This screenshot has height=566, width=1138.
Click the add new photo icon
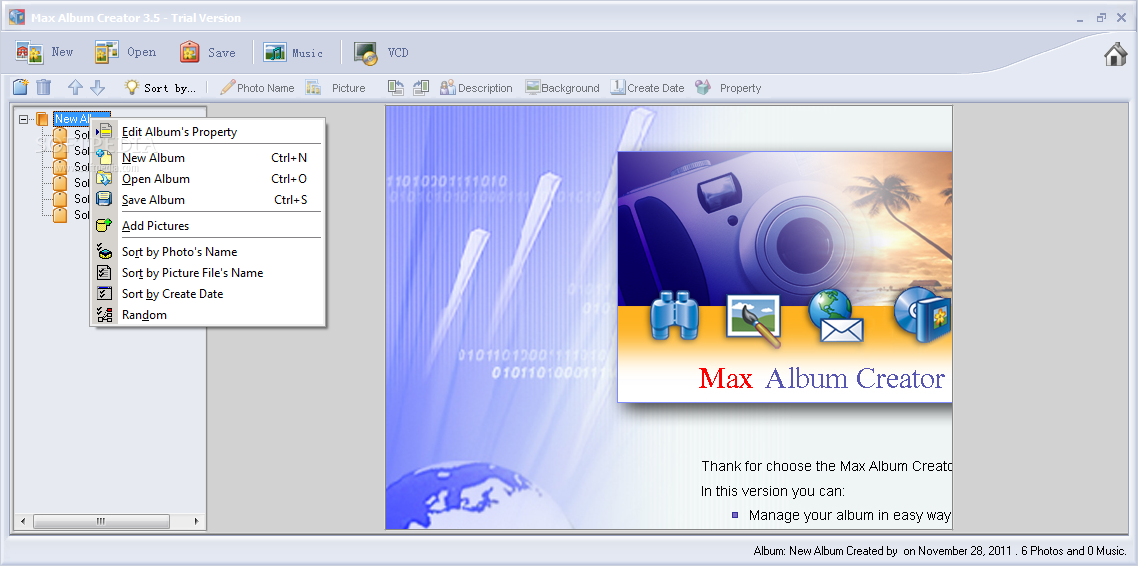(x=20, y=88)
